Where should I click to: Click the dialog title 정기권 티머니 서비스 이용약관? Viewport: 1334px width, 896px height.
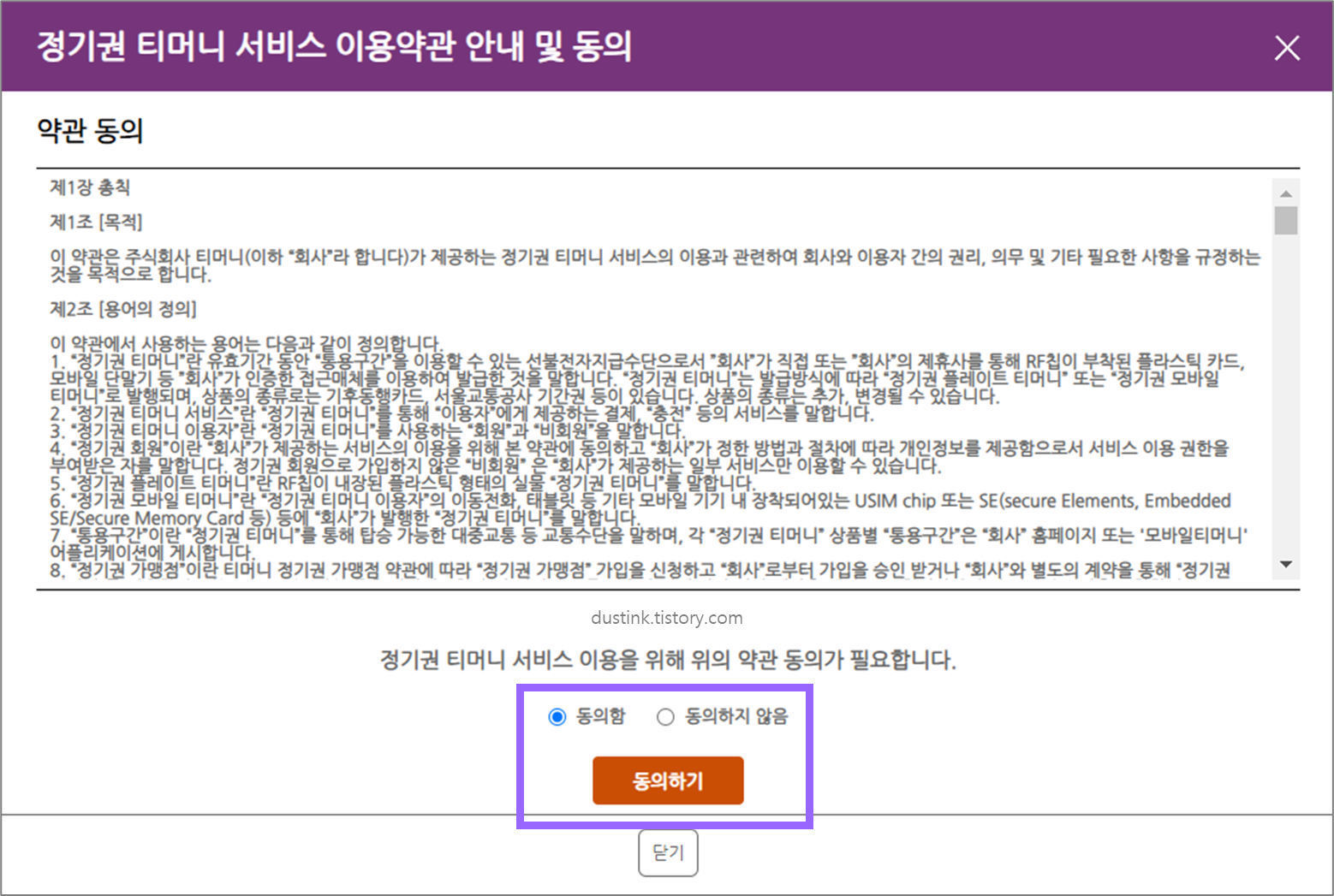pos(334,46)
